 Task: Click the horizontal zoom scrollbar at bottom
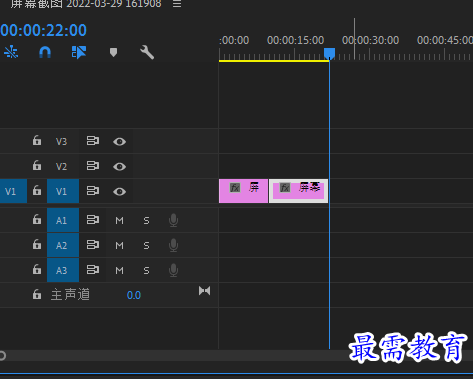pos(236,356)
